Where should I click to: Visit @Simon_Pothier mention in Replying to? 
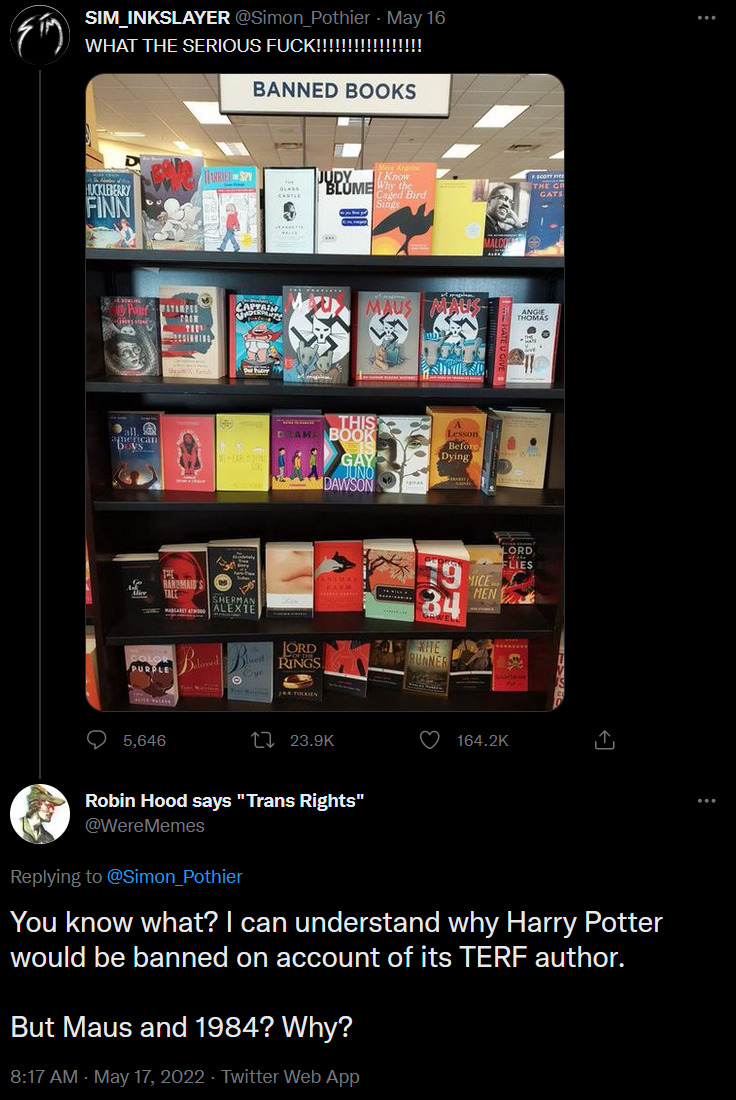click(174, 877)
